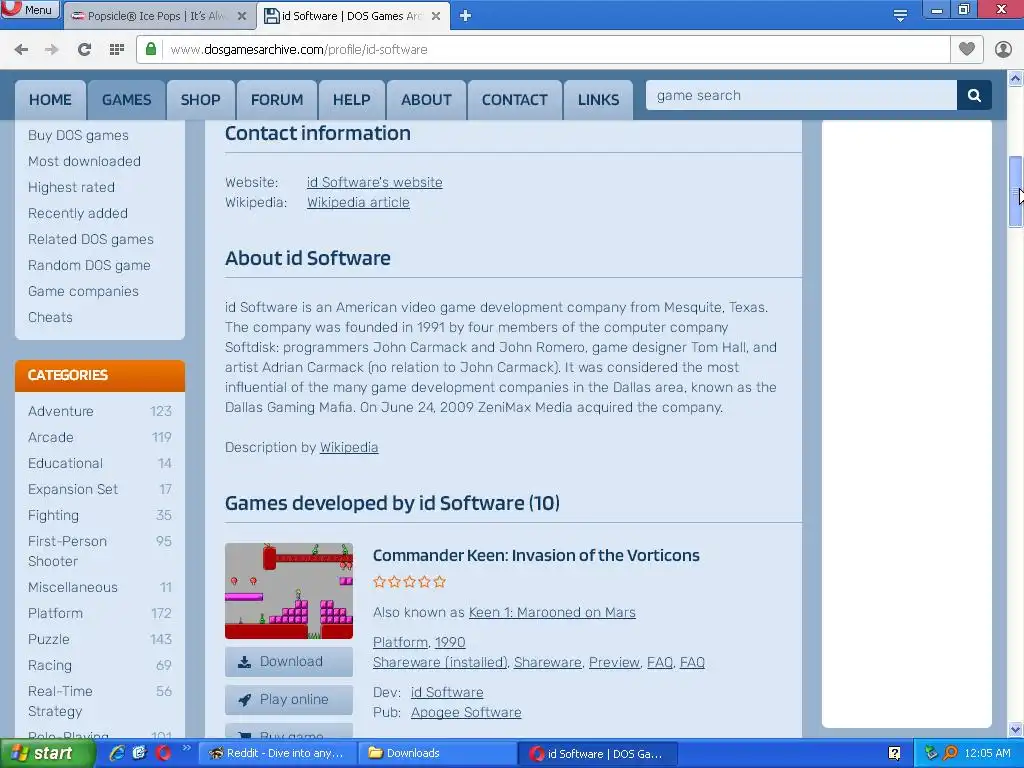Select the Educational category
Image resolution: width=1024 pixels, height=768 pixels.
tap(65, 464)
